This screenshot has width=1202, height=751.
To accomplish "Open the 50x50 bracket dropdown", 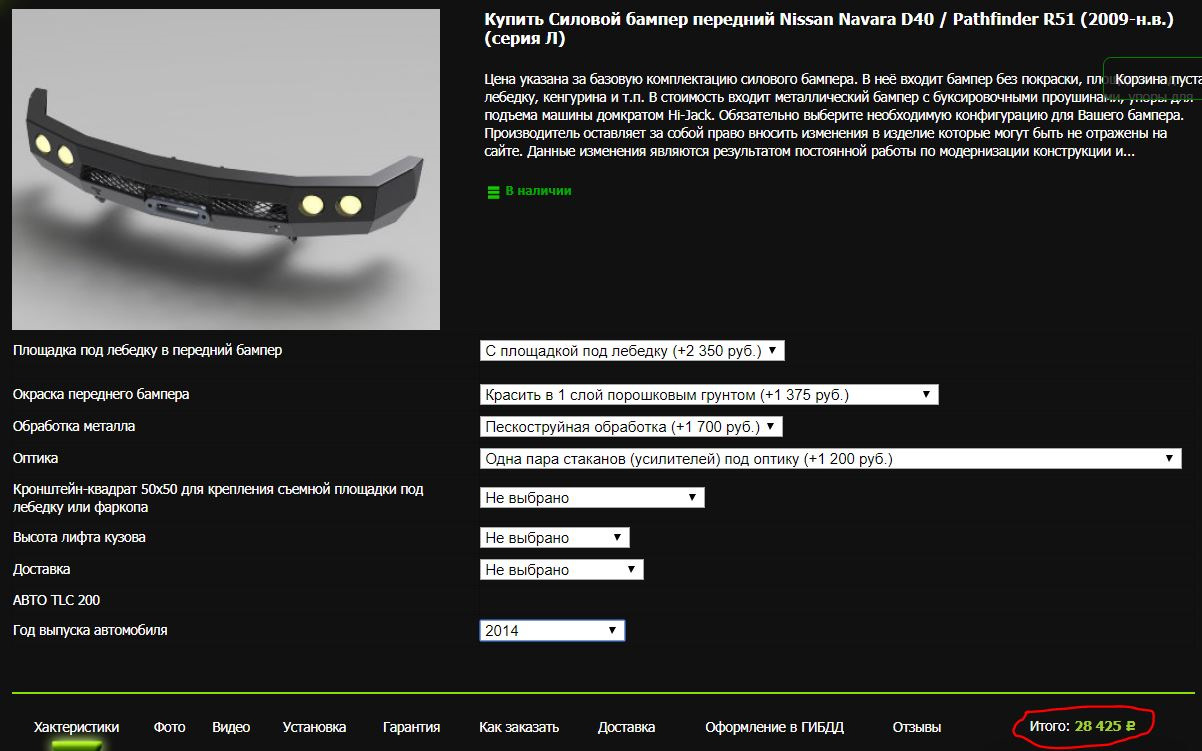I will 592,497.
